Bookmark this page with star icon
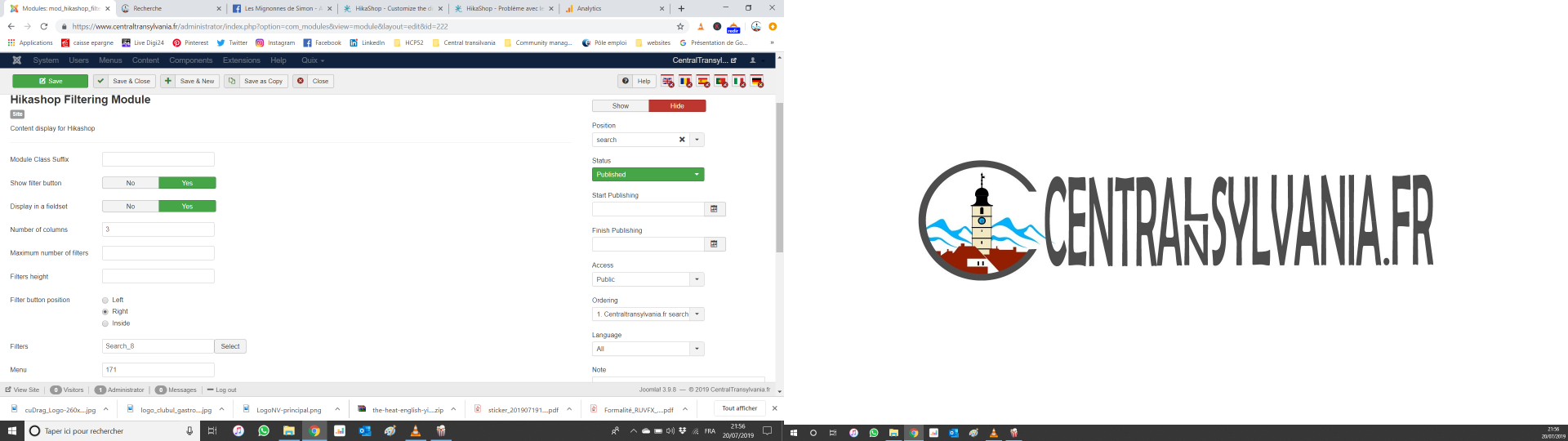The image size is (1568, 441). (x=680, y=26)
